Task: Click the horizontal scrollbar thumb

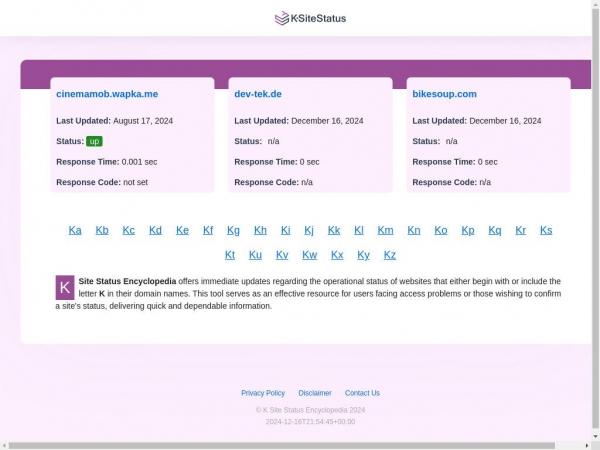Action: (282, 446)
